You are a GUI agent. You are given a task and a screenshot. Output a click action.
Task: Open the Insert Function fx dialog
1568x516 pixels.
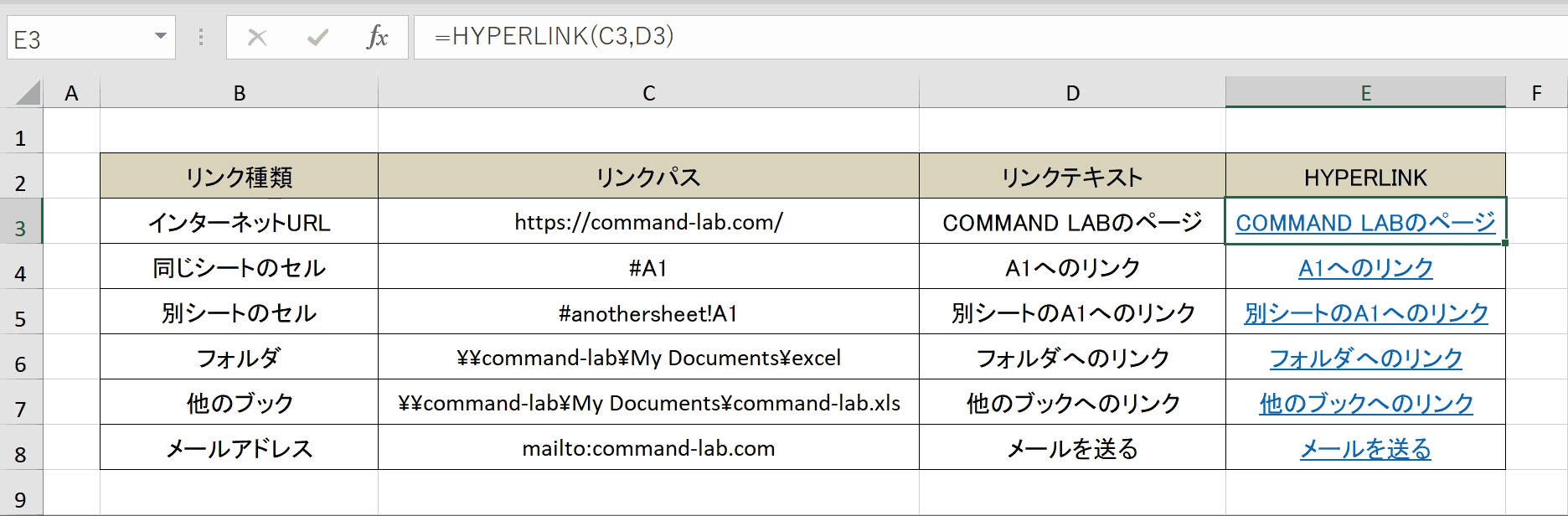pyautogui.click(x=377, y=38)
